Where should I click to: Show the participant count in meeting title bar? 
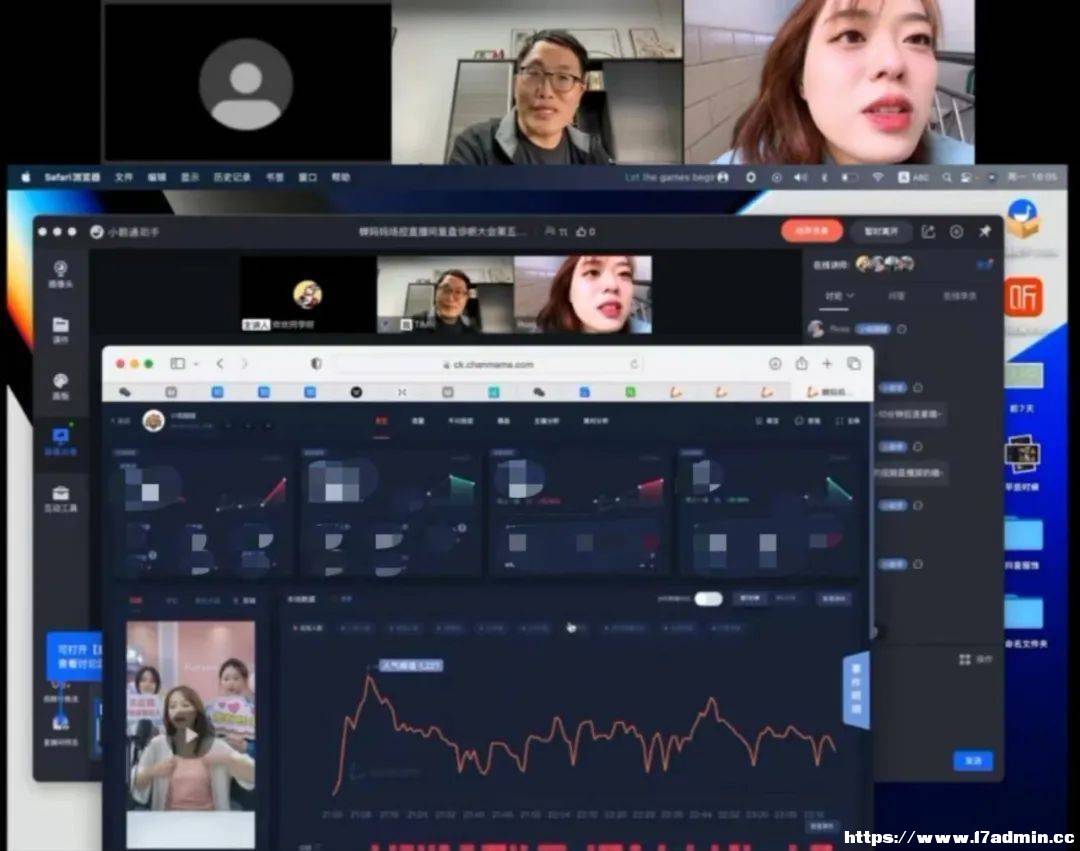tap(556, 232)
